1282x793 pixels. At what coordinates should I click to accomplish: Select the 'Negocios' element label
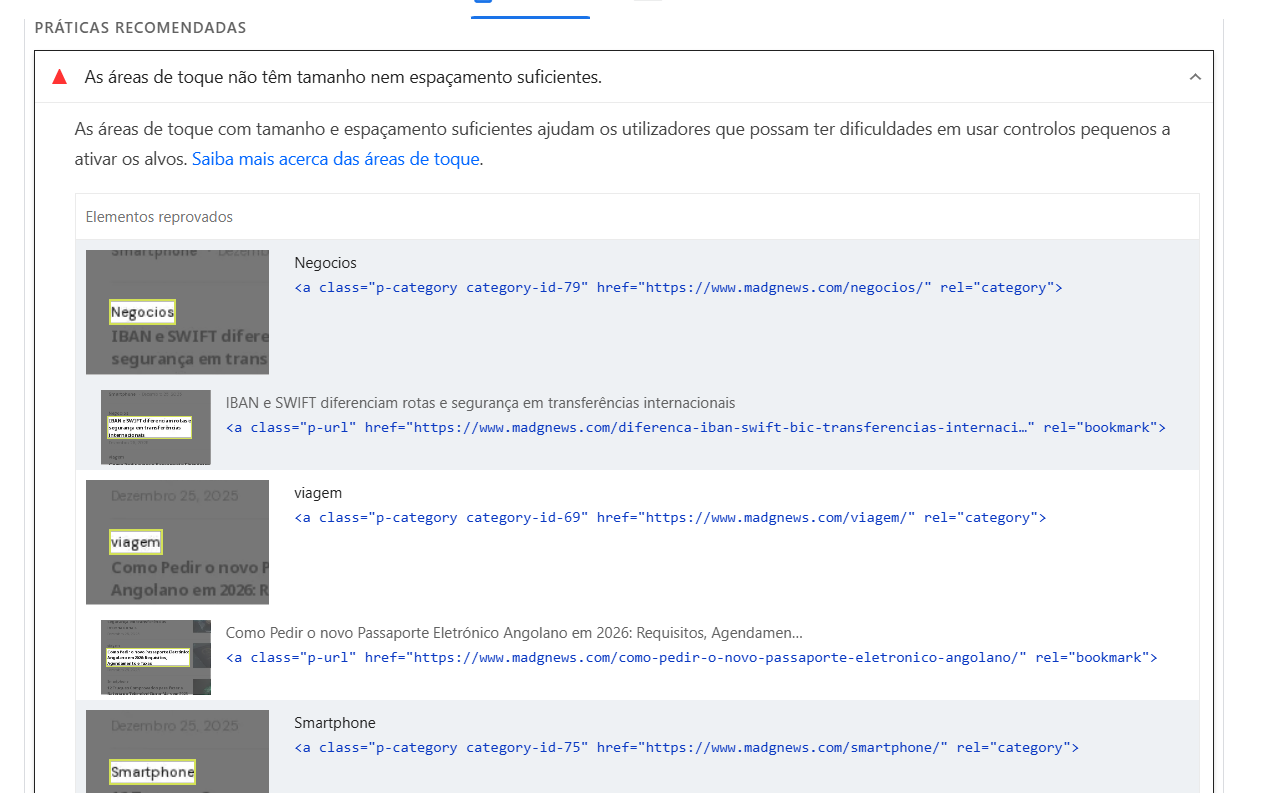point(325,263)
